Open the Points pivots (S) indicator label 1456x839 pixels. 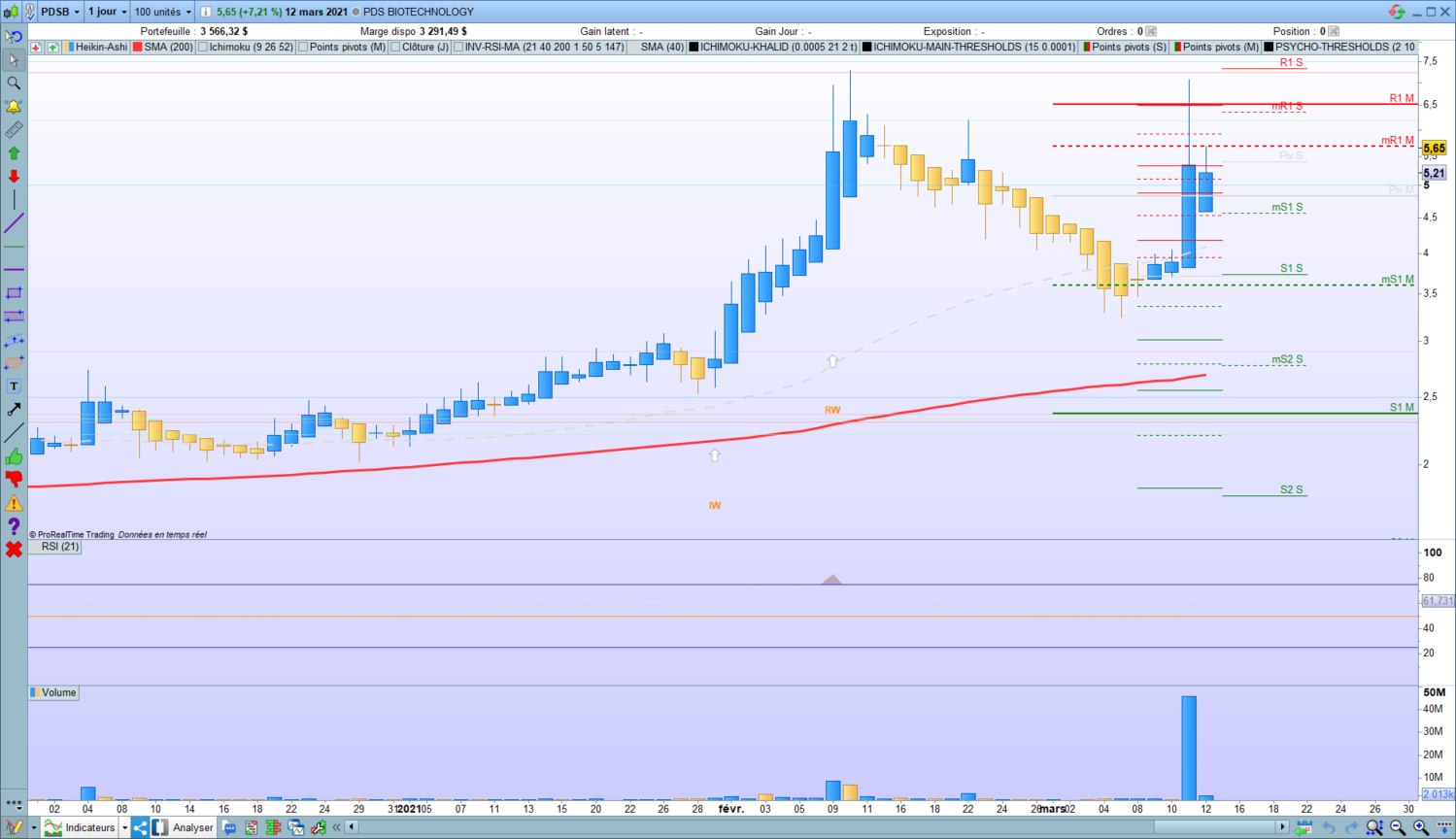coord(1130,47)
